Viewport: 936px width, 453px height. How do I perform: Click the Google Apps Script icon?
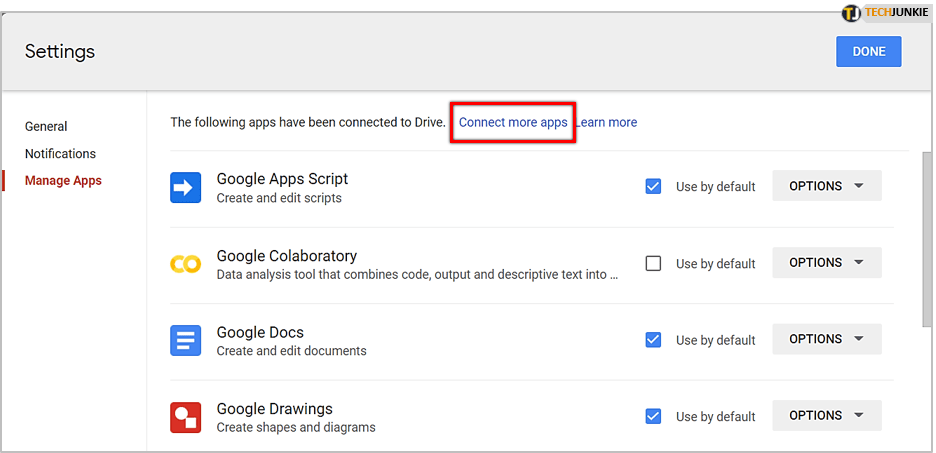(x=186, y=187)
